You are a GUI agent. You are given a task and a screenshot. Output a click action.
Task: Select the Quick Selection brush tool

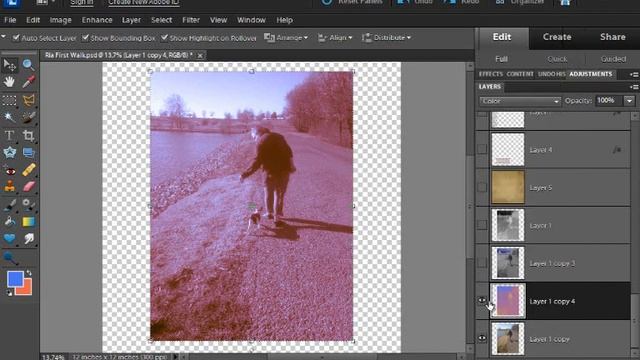(x=28, y=118)
